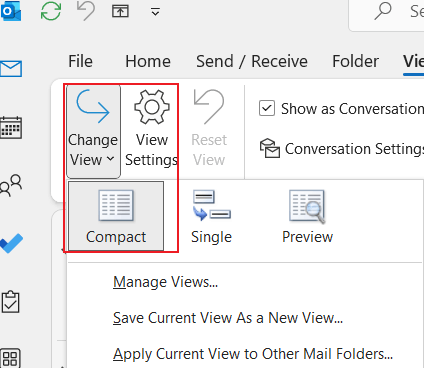Choose the Single view option
This screenshot has width=424, height=368.
(211, 216)
